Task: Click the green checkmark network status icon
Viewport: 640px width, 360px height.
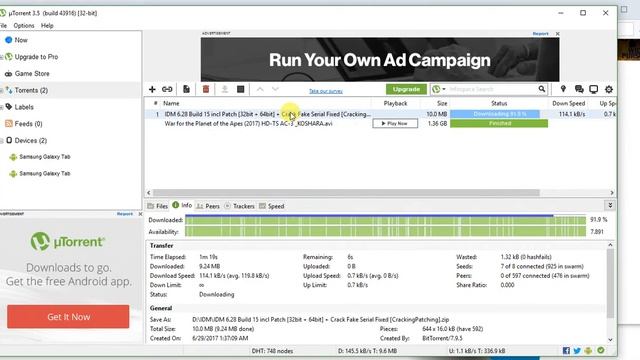Action: pos(601,350)
